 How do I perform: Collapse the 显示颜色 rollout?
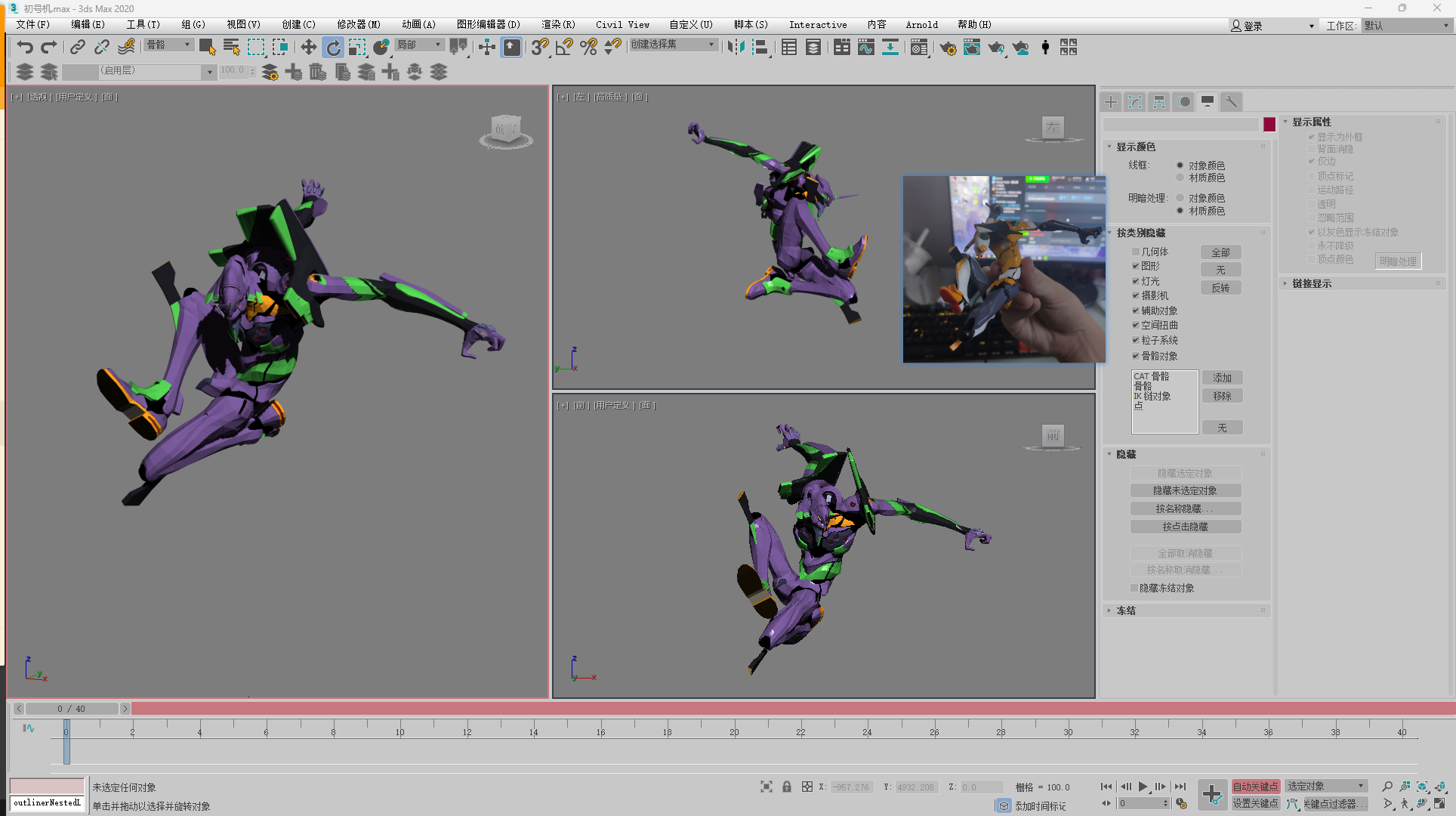pos(1109,147)
